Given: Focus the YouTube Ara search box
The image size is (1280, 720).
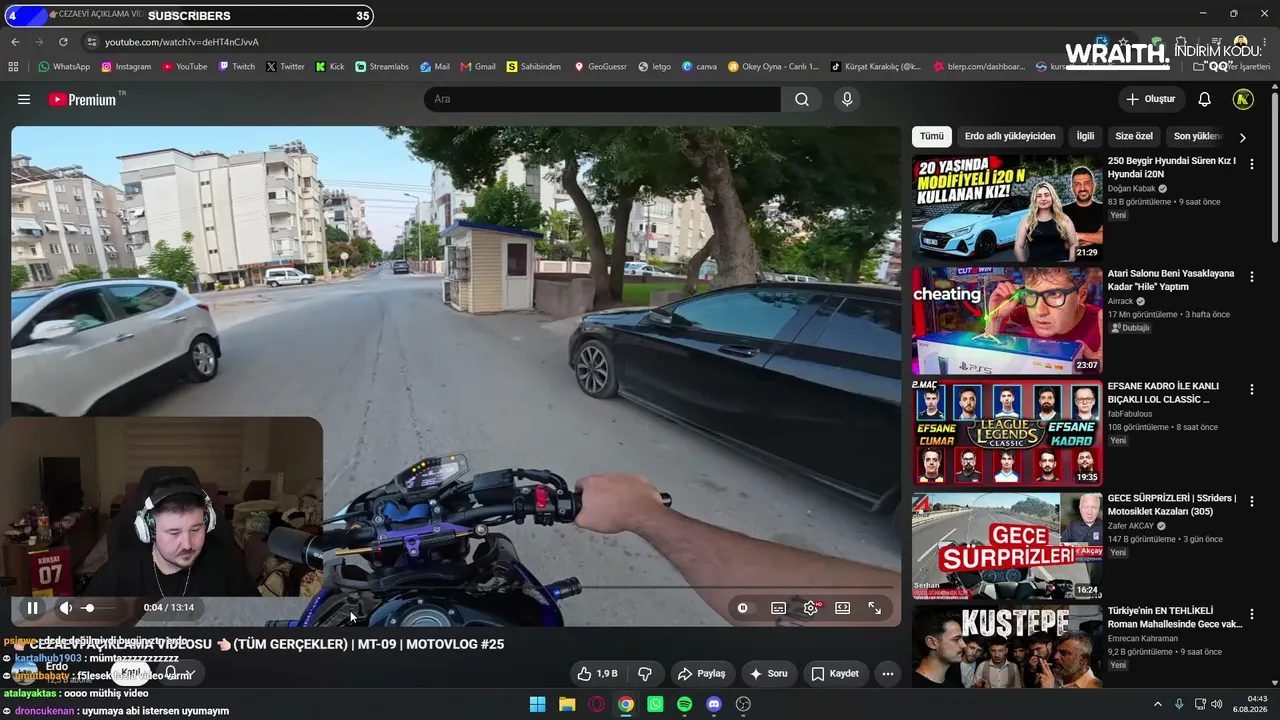Looking at the screenshot, I should pyautogui.click(x=602, y=99).
